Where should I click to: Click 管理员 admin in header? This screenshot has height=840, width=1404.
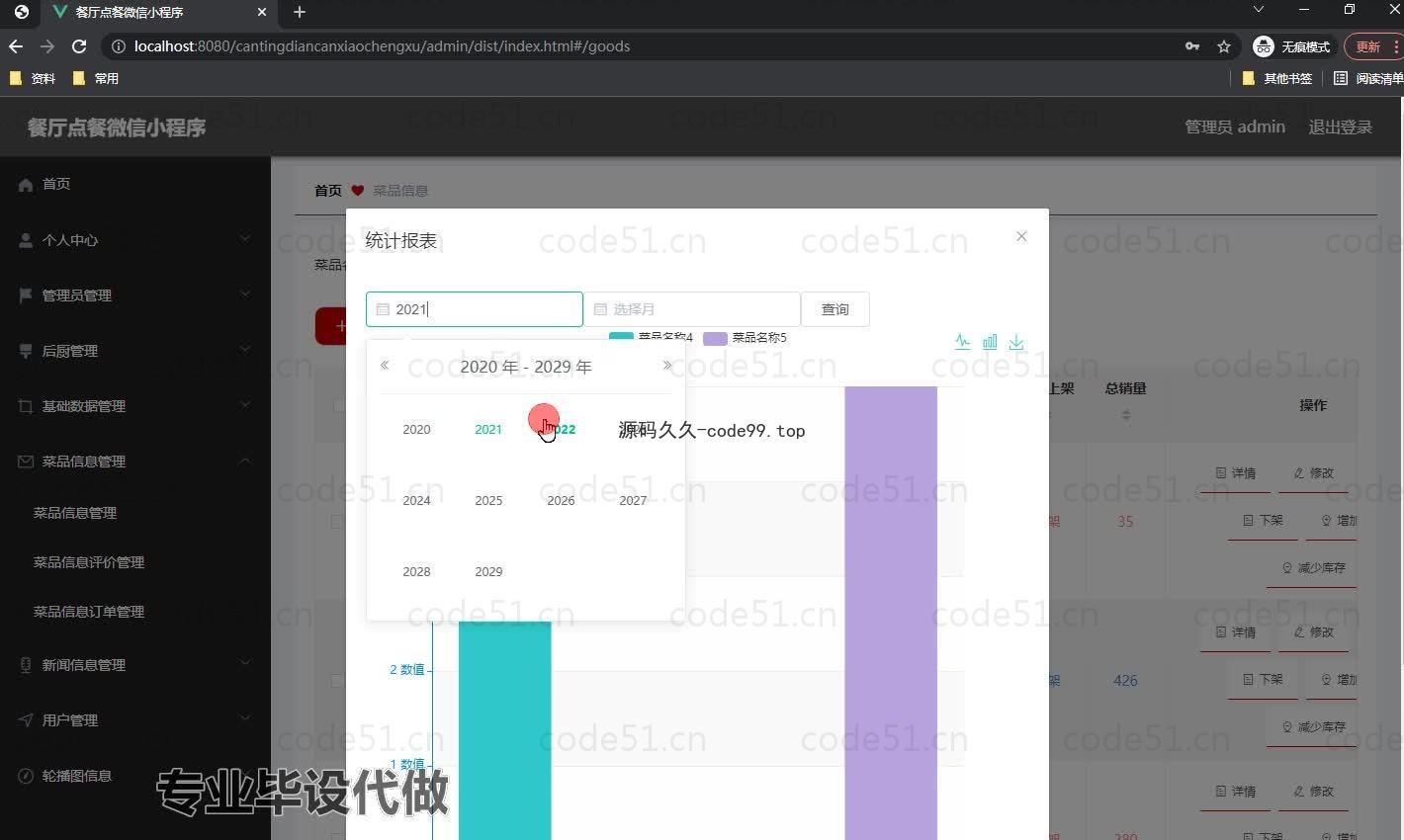[1235, 127]
